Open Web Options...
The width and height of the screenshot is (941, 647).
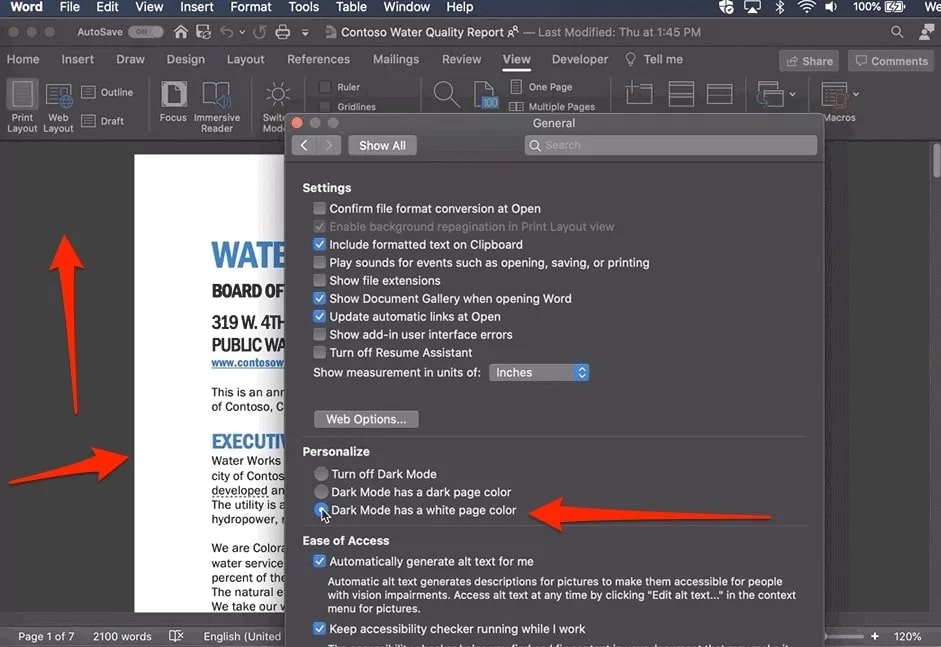pyautogui.click(x=366, y=419)
